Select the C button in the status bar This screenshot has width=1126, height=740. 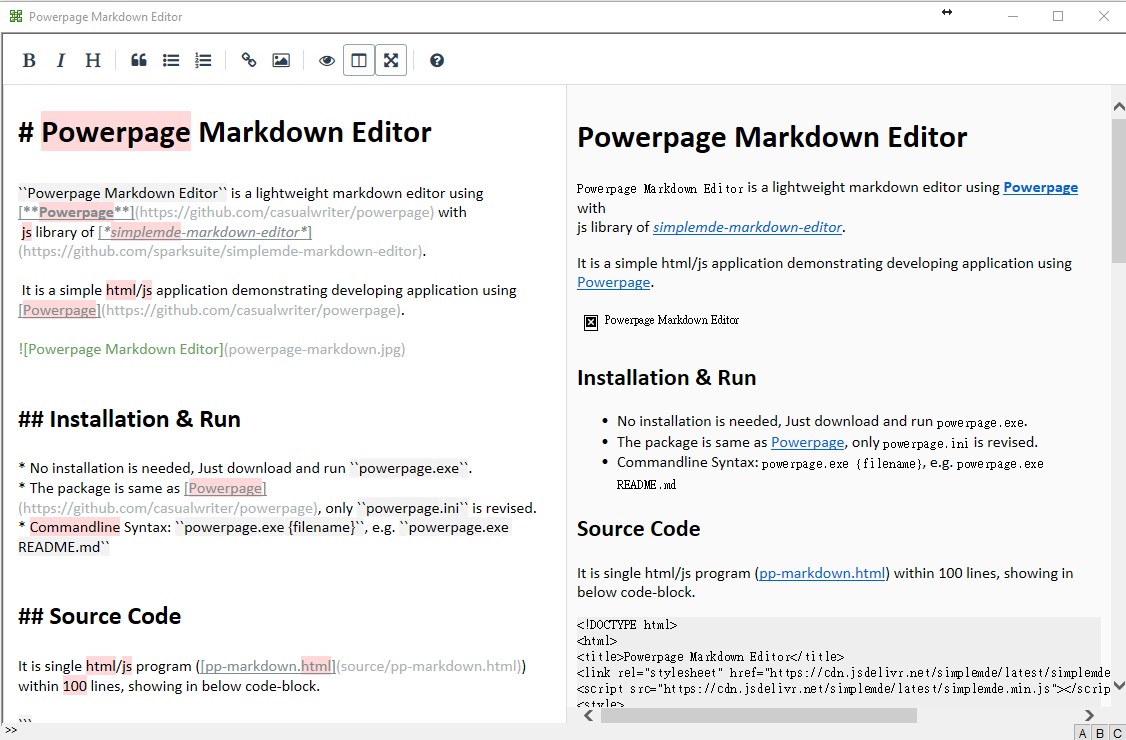point(1117,733)
